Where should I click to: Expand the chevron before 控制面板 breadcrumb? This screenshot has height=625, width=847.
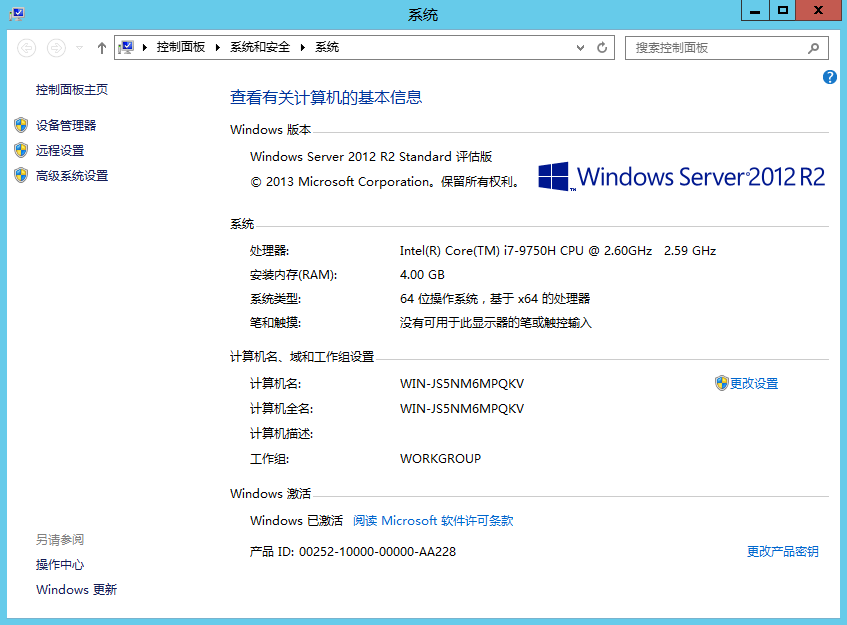[x=145, y=48]
